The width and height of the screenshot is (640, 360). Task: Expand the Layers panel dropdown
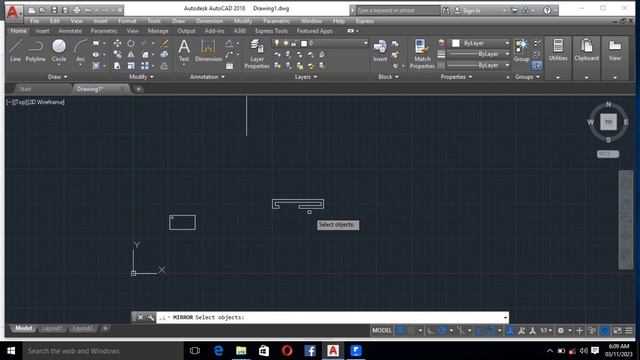click(x=306, y=77)
